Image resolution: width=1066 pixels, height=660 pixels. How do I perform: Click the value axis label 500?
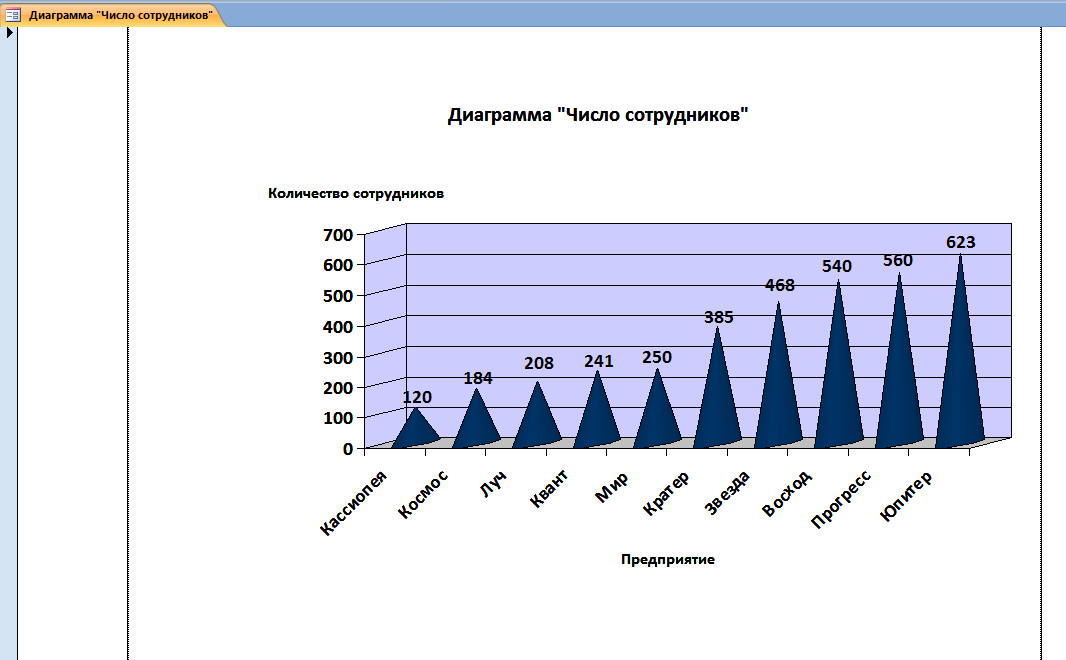tap(338, 296)
